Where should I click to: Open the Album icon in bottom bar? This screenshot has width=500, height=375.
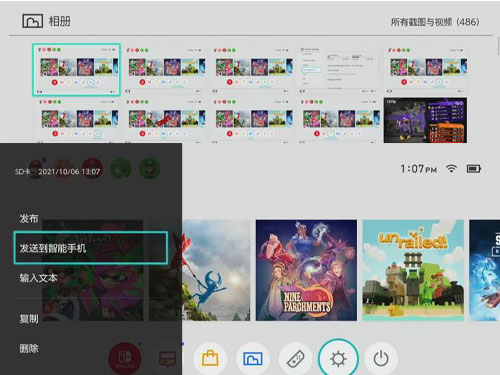253,359
